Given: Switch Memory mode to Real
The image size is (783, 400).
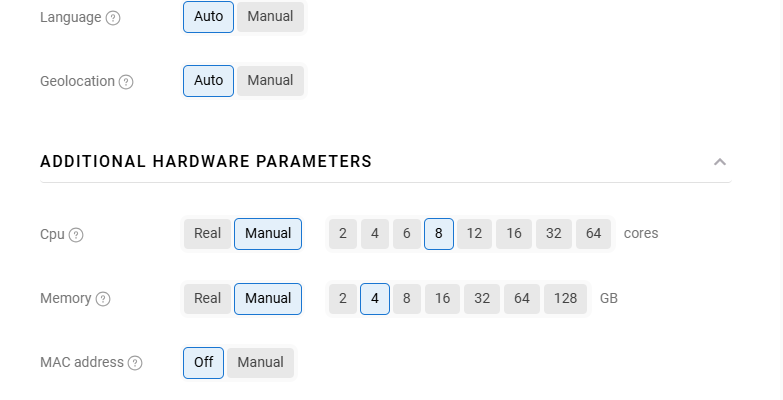Looking at the screenshot, I should point(207,298).
